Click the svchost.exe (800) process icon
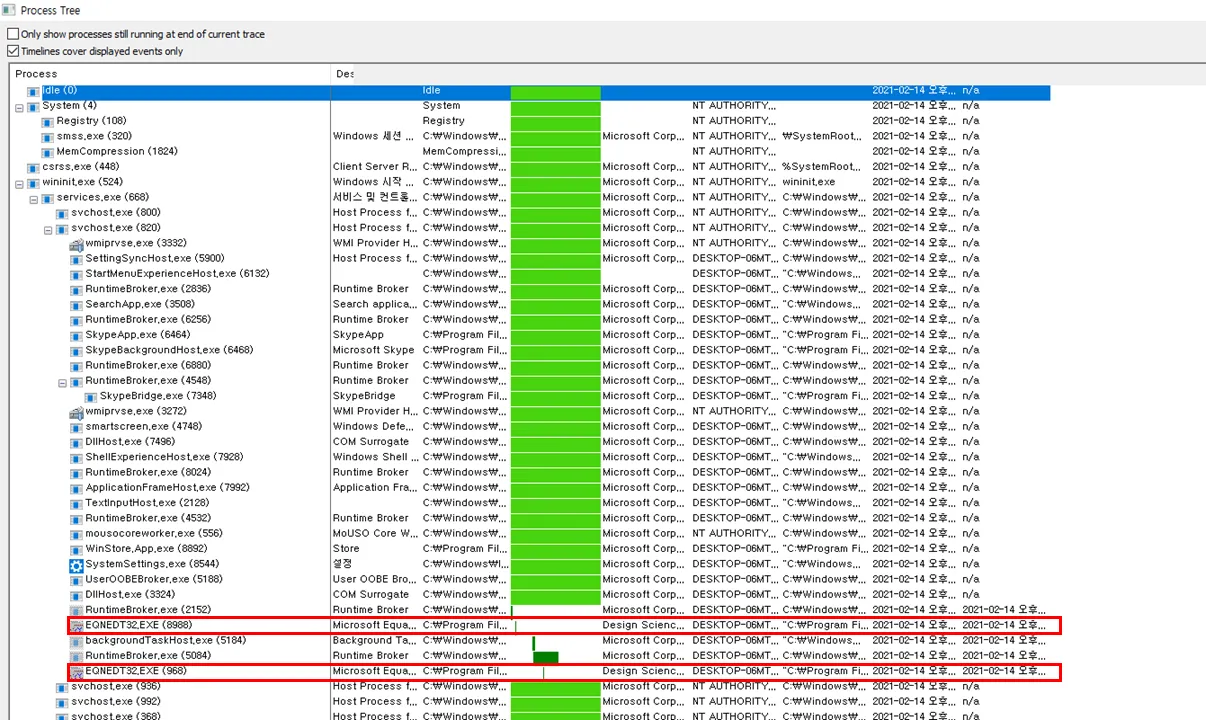The width and height of the screenshot is (1206, 720). tap(62, 213)
